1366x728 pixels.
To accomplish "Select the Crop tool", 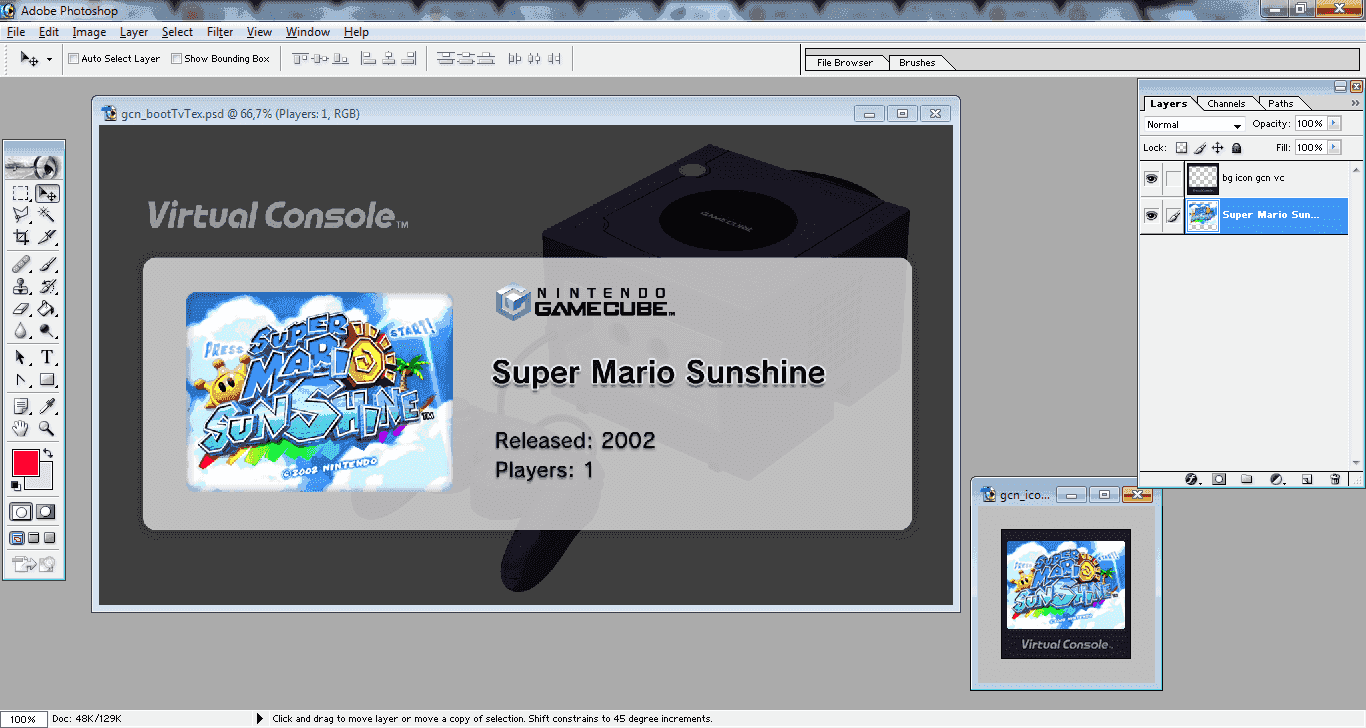I will point(21,237).
